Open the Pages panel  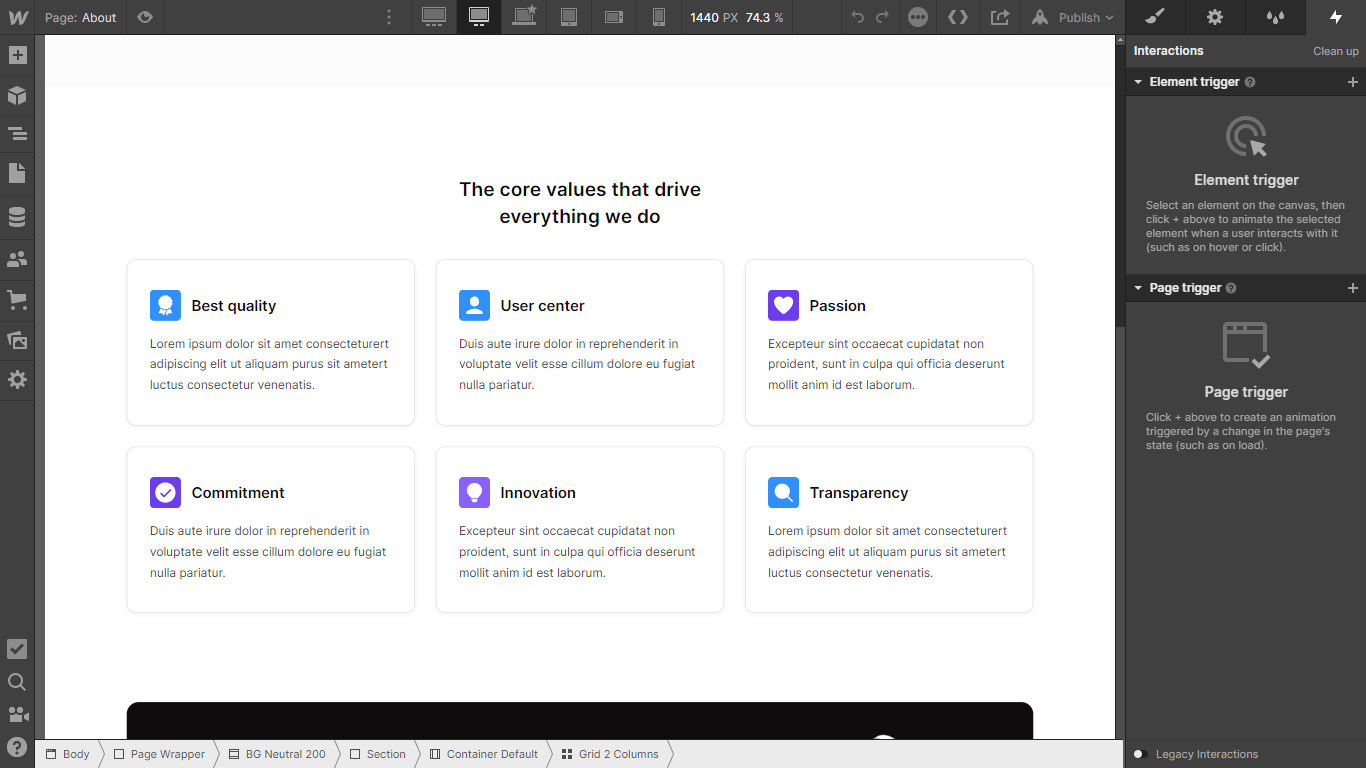[x=16, y=174]
